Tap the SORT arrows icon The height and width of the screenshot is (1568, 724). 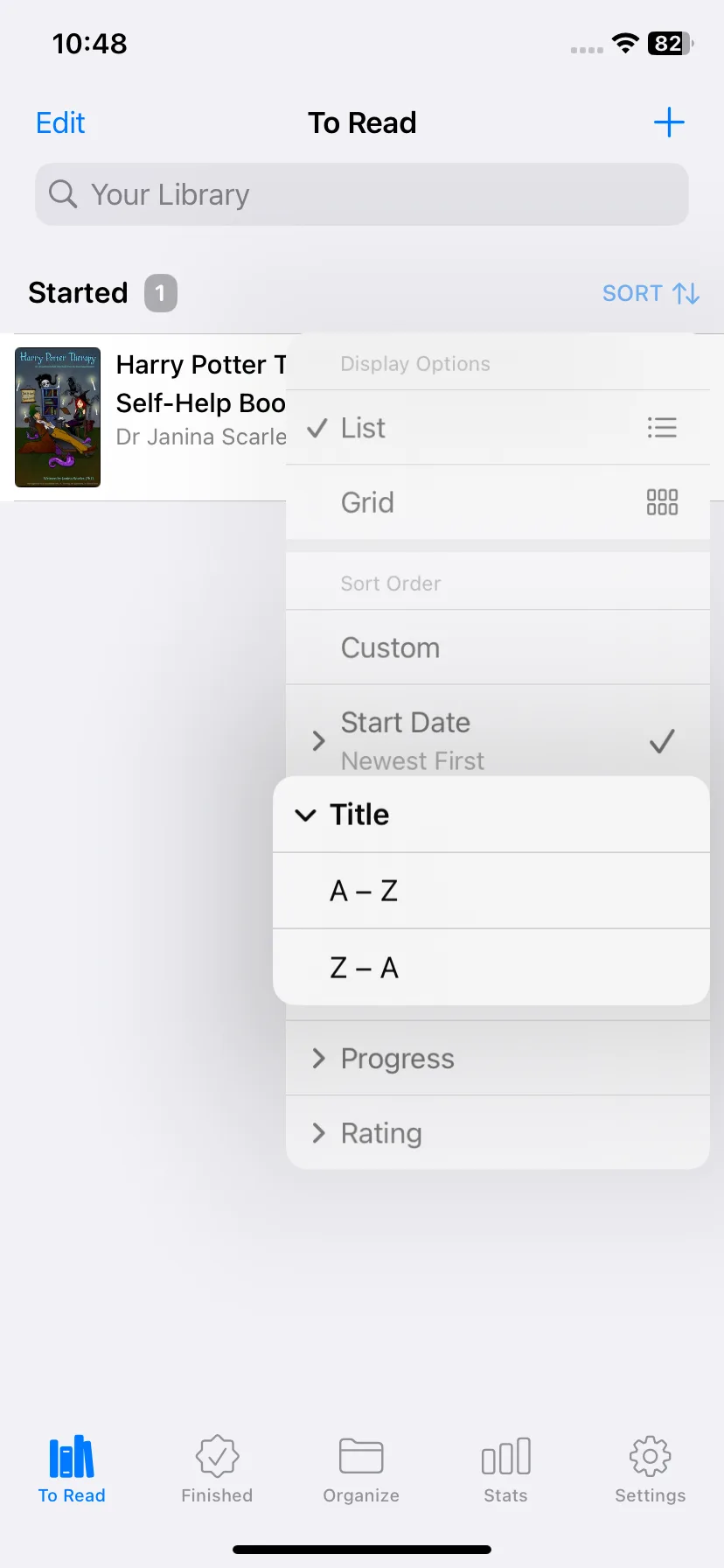[686, 293]
